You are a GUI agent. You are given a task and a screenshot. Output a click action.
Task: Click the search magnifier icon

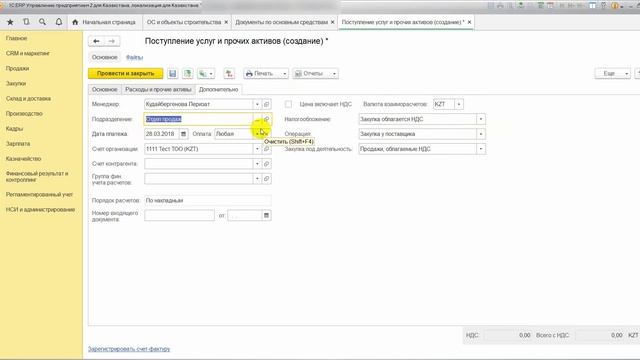click(42, 22)
